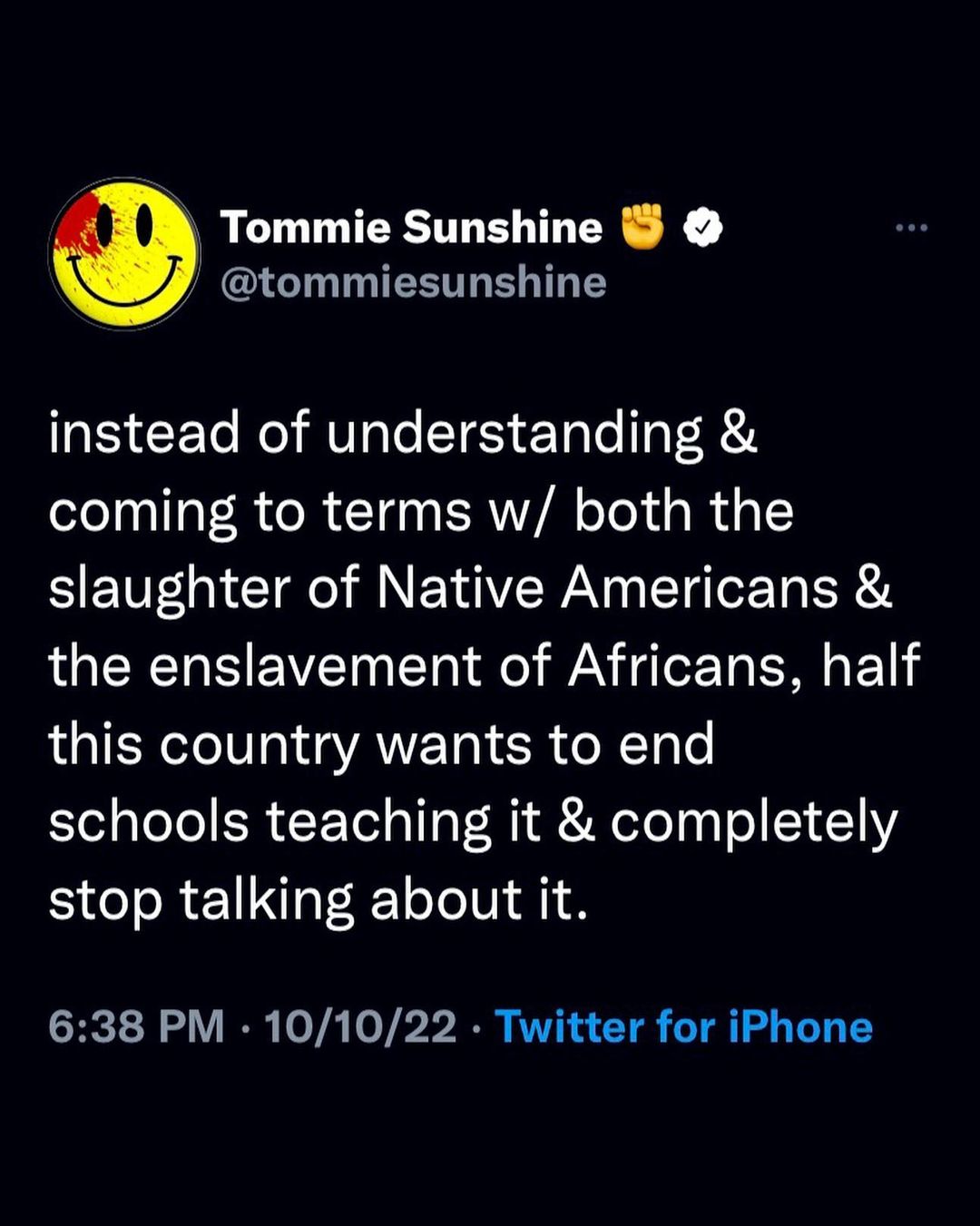The width and height of the screenshot is (980, 1226).
Task: Click the tweet line starting "instead of understanding"
Action: [403, 435]
